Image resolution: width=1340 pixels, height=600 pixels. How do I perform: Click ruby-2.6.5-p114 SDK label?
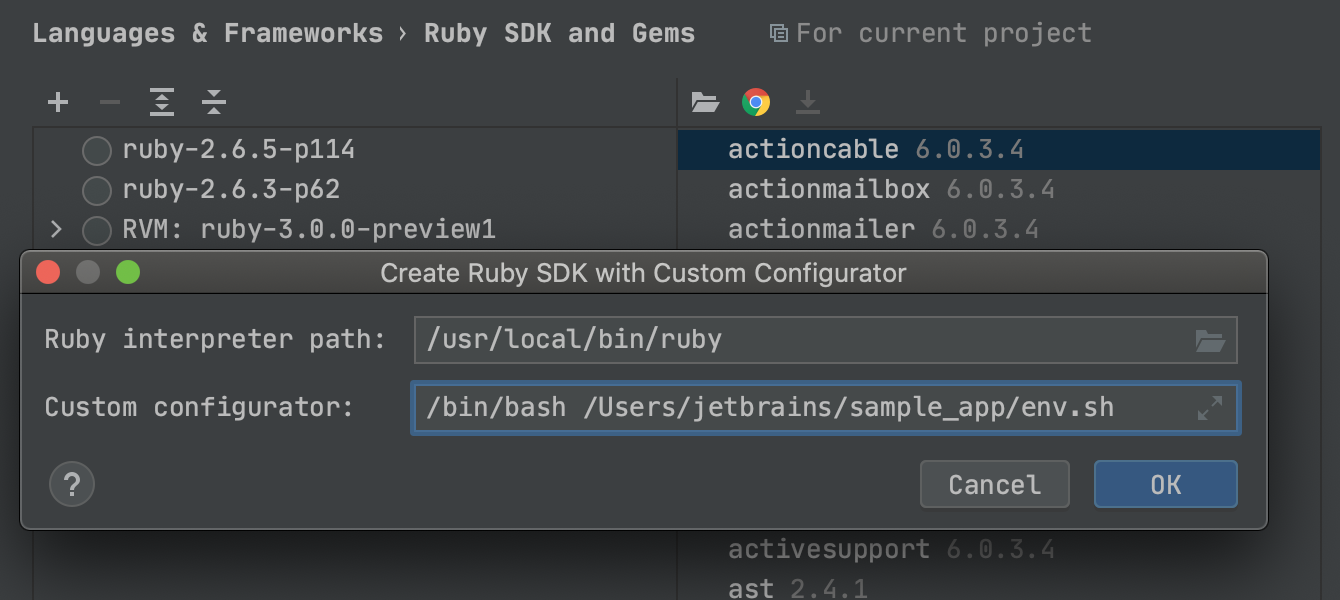[x=238, y=150]
